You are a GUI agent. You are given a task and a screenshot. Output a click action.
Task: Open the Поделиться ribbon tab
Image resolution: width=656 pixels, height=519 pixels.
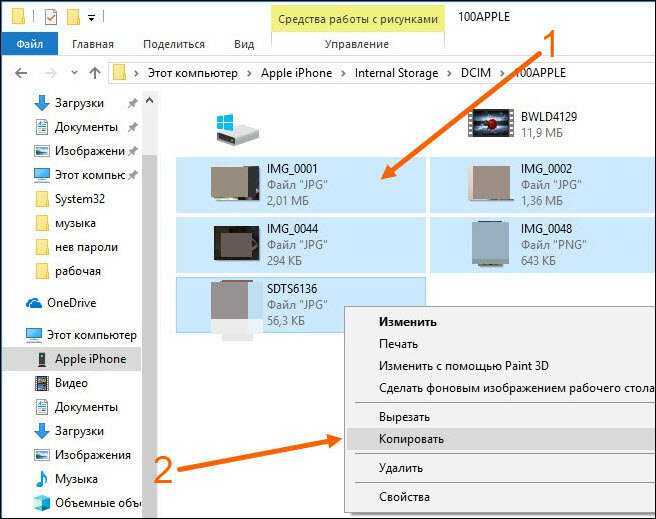pos(174,44)
